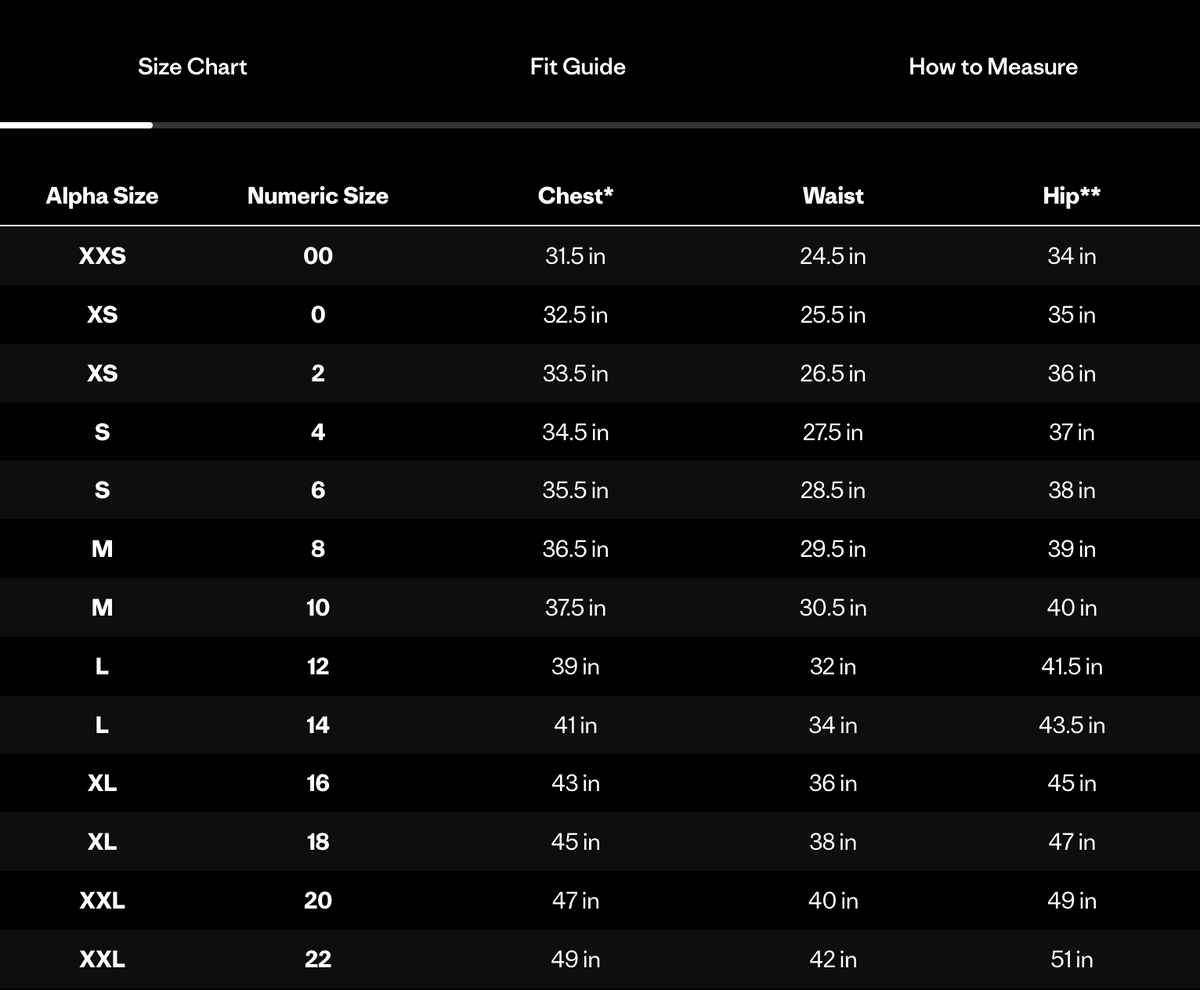1200x990 pixels.
Task: Switch to the Fit Guide tab
Action: pyautogui.click(x=578, y=67)
